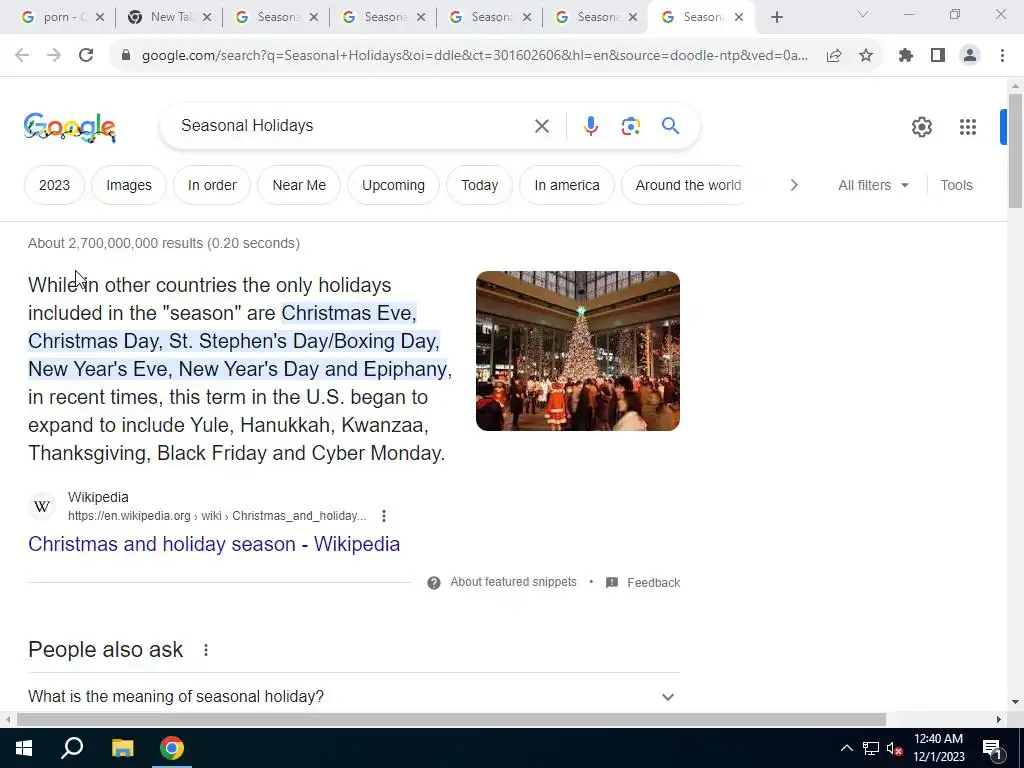
Task: Click the Feedback link
Action: tap(654, 583)
